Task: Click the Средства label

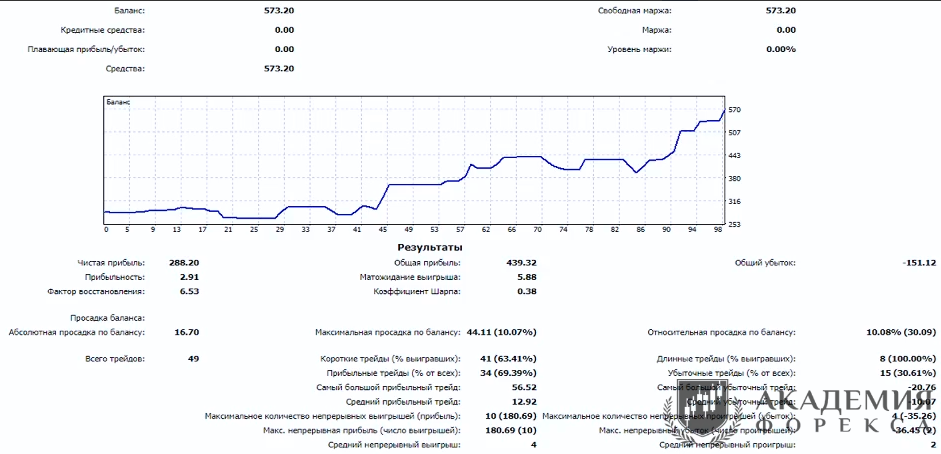Action: (125, 68)
